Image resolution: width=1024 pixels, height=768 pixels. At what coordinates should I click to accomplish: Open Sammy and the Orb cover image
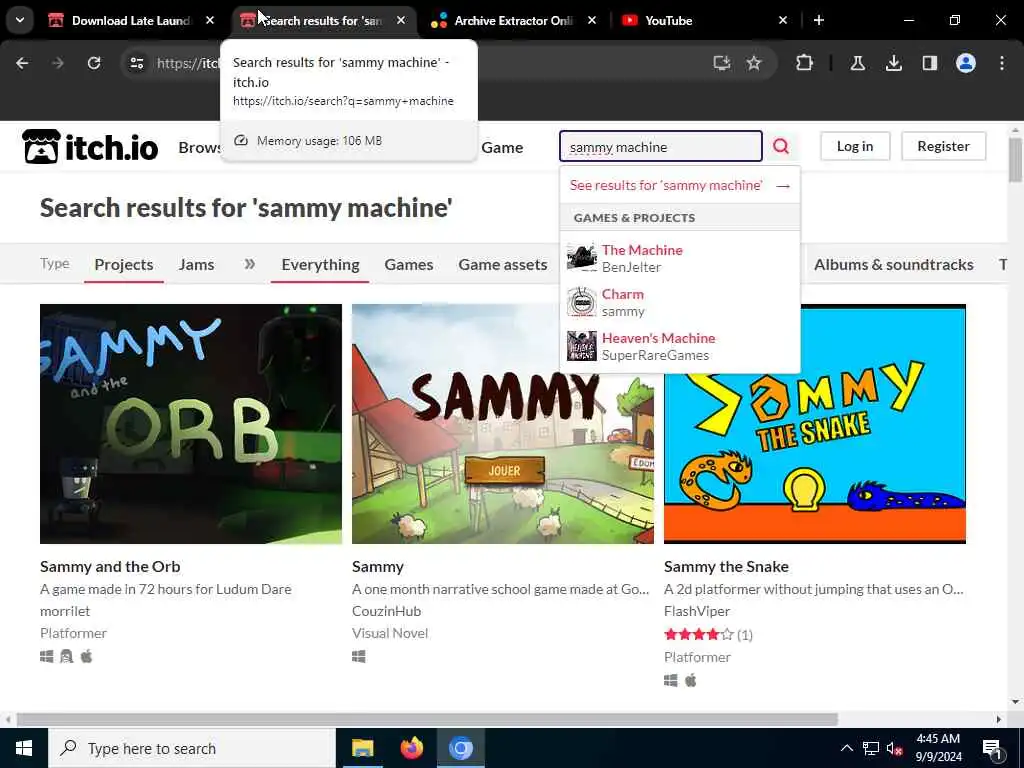(x=191, y=424)
